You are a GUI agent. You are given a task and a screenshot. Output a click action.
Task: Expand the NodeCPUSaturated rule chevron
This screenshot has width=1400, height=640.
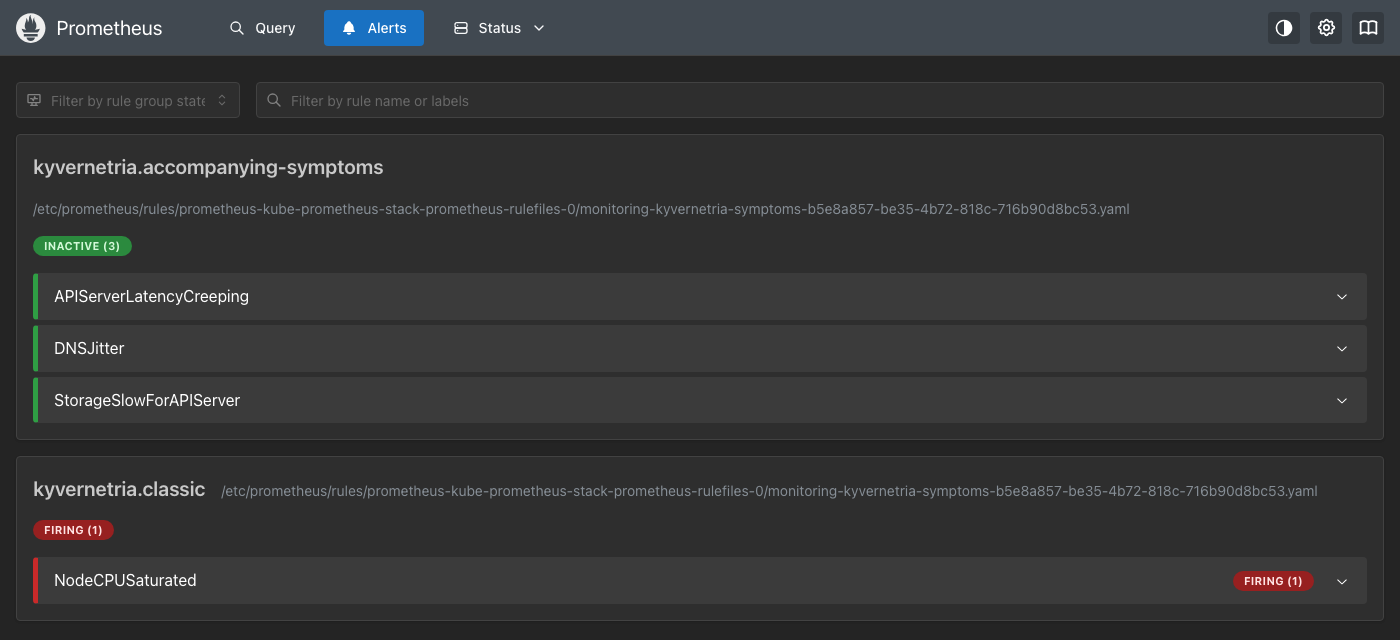coord(1342,581)
